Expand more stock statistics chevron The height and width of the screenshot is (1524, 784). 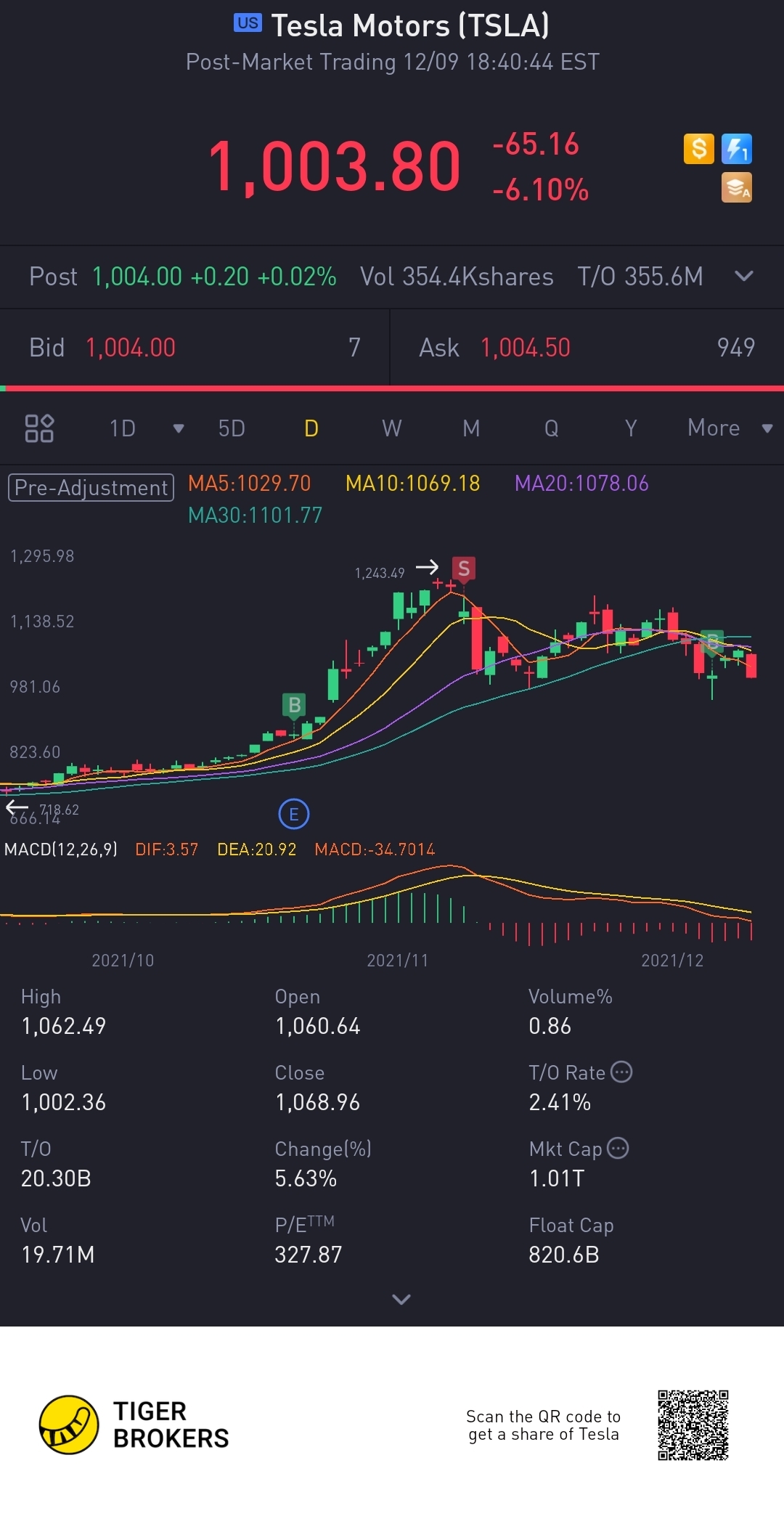click(x=401, y=1299)
